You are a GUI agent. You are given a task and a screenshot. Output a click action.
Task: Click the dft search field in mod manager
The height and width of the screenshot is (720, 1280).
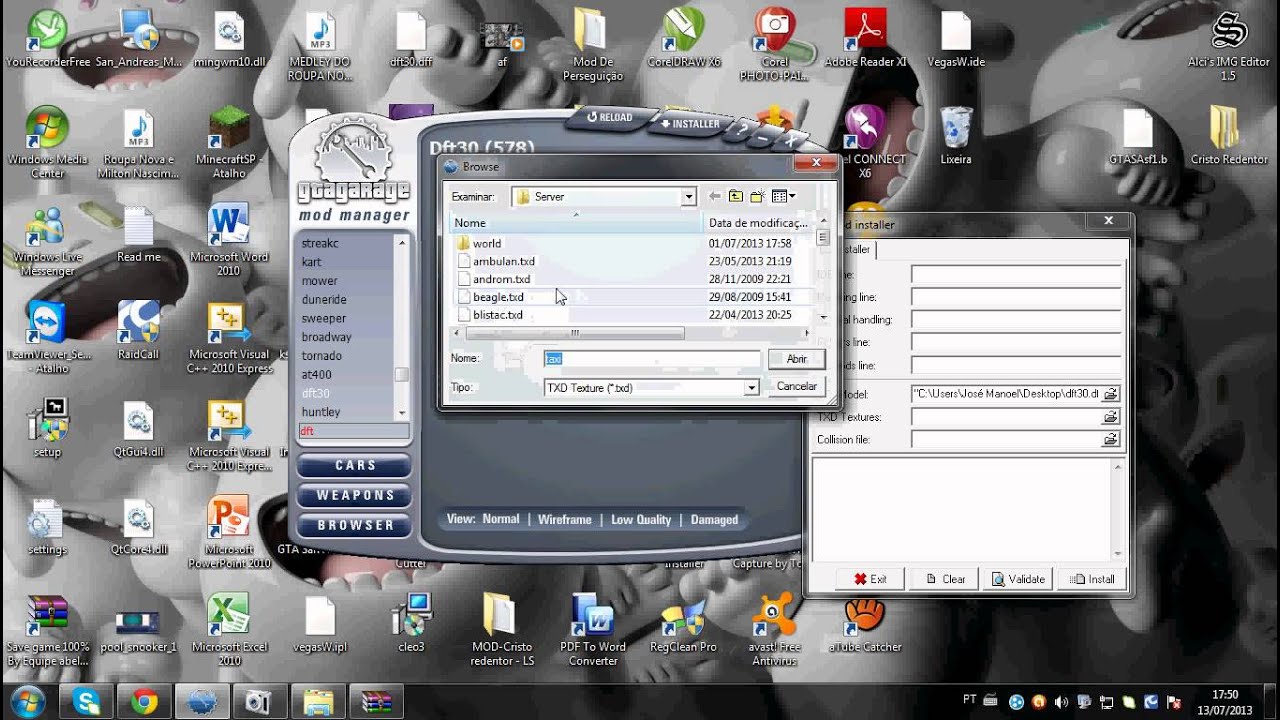click(353, 432)
